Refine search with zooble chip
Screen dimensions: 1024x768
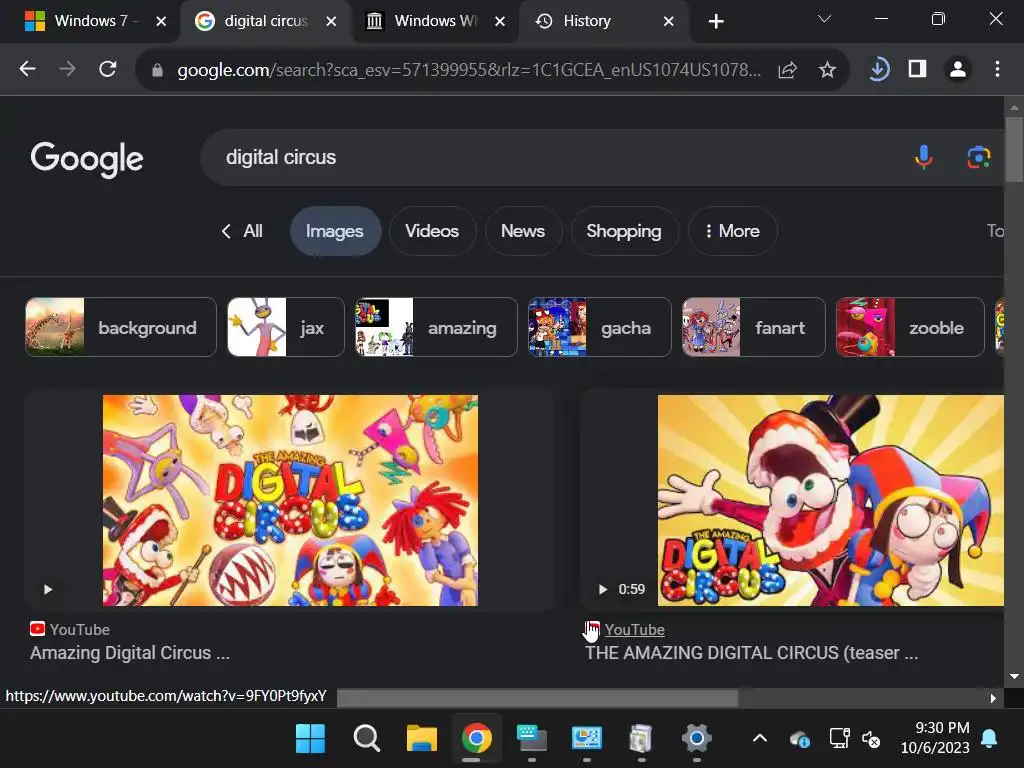[x=910, y=327]
